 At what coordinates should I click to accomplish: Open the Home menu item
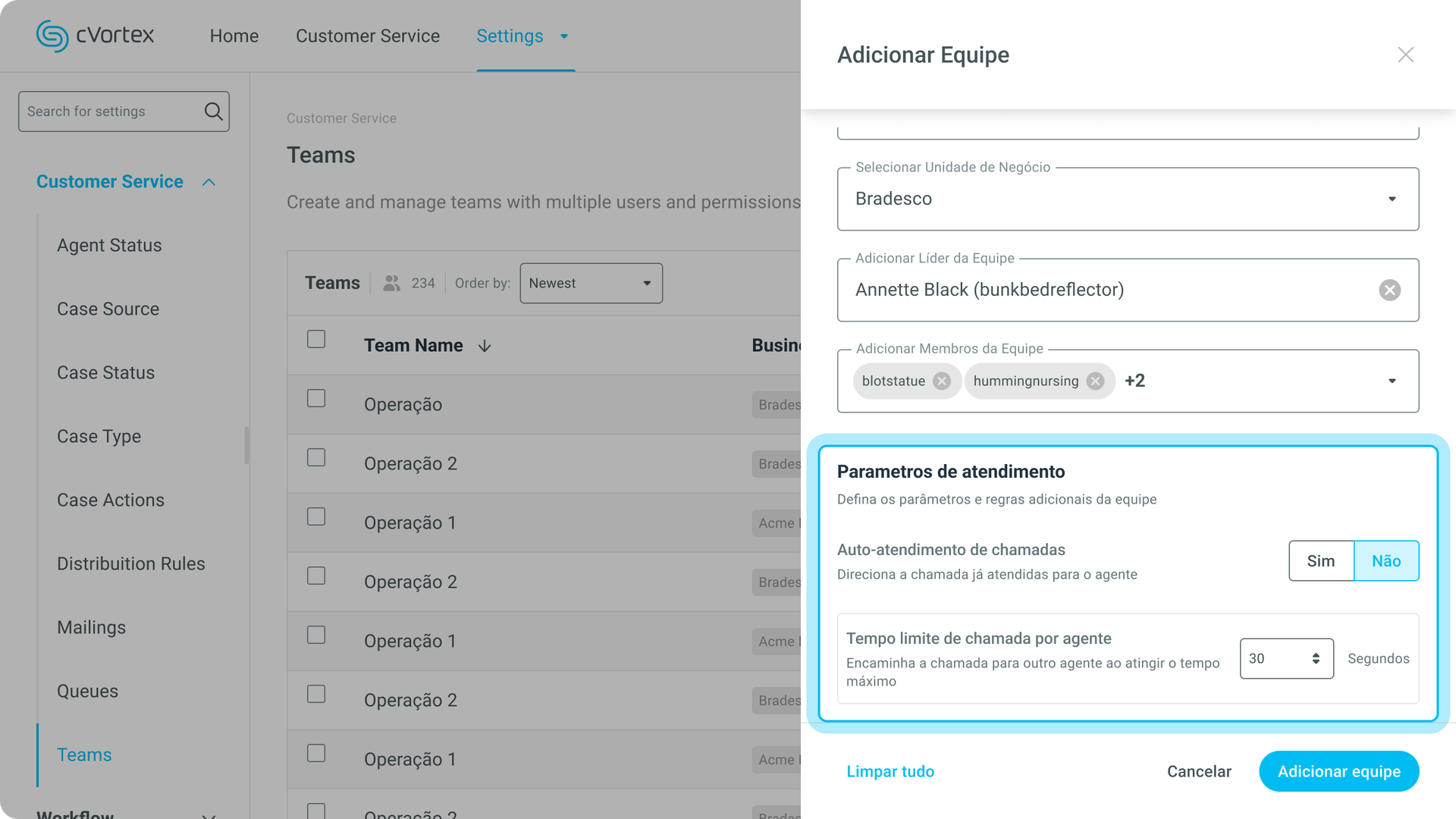(234, 36)
